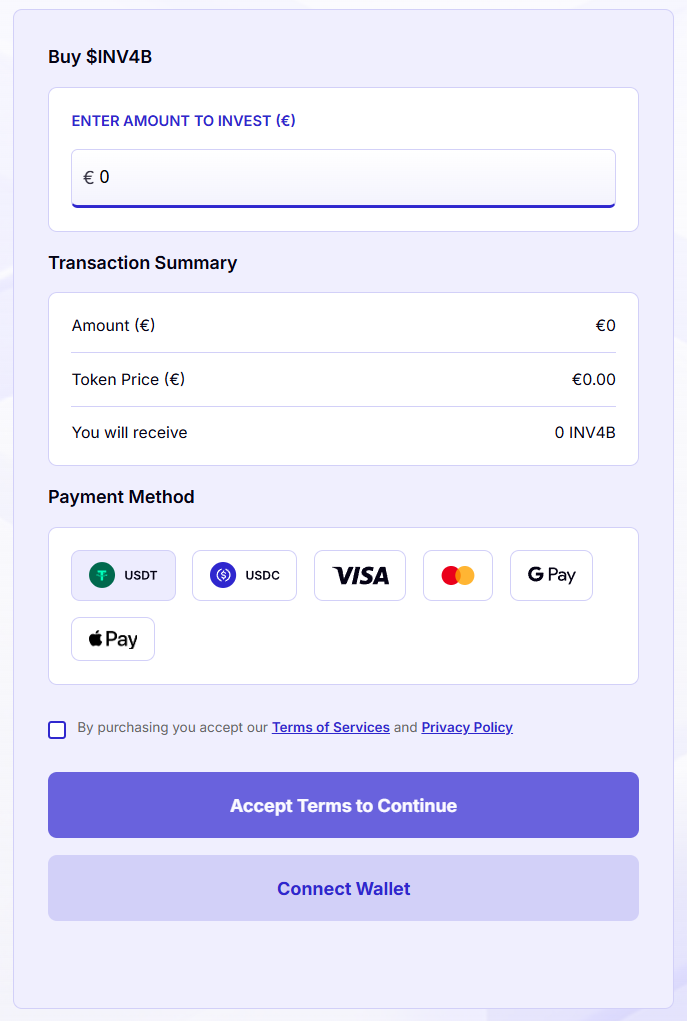Viewport: 687px width, 1021px height.
Task: Click the 'You will receive' row label
Action: click(130, 433)
